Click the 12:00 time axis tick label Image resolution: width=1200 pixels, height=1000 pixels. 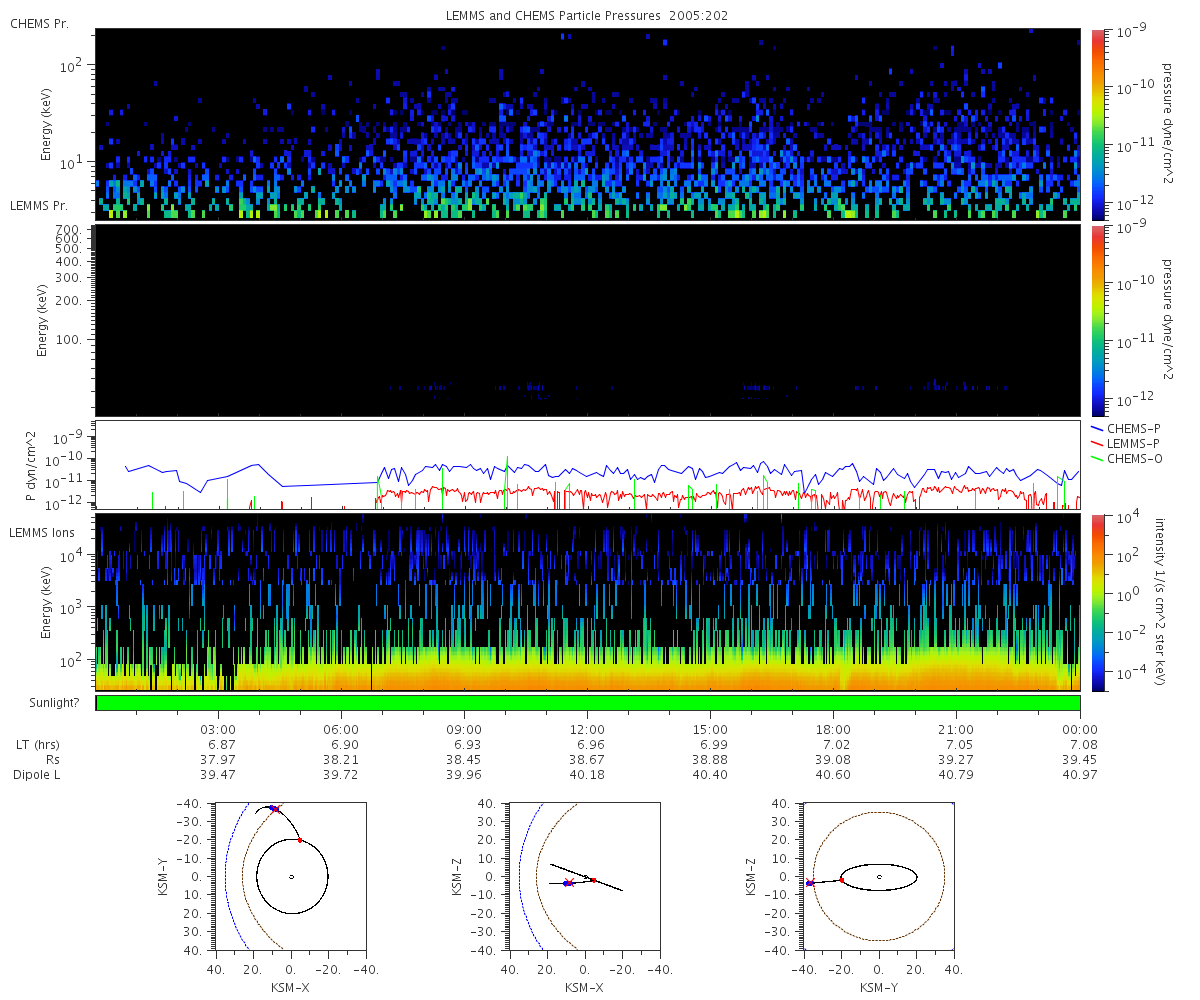click(587, 731)
